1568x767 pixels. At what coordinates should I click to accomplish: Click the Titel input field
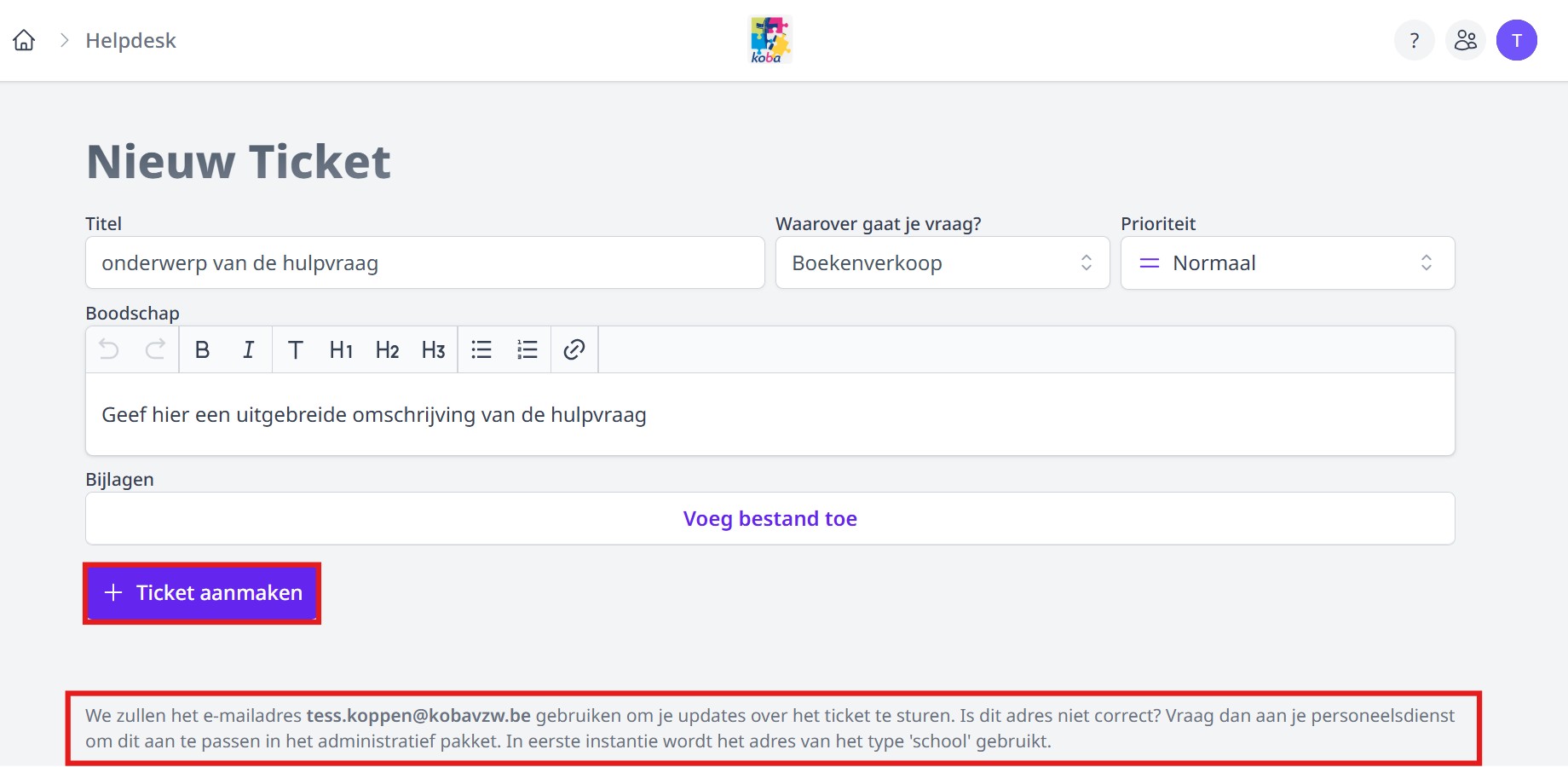(x=424, y=262)
